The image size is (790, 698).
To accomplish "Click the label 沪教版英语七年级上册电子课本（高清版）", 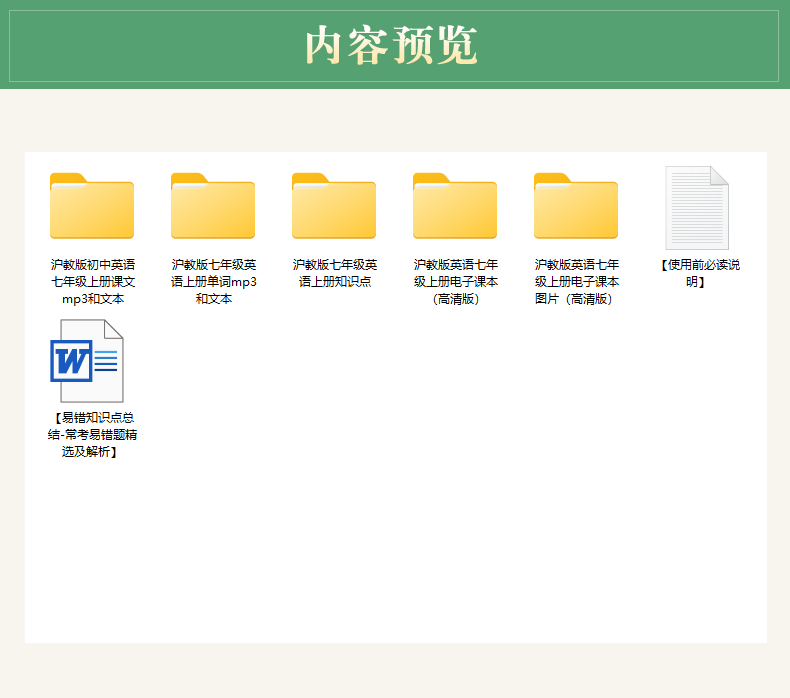I will point(455,282).
